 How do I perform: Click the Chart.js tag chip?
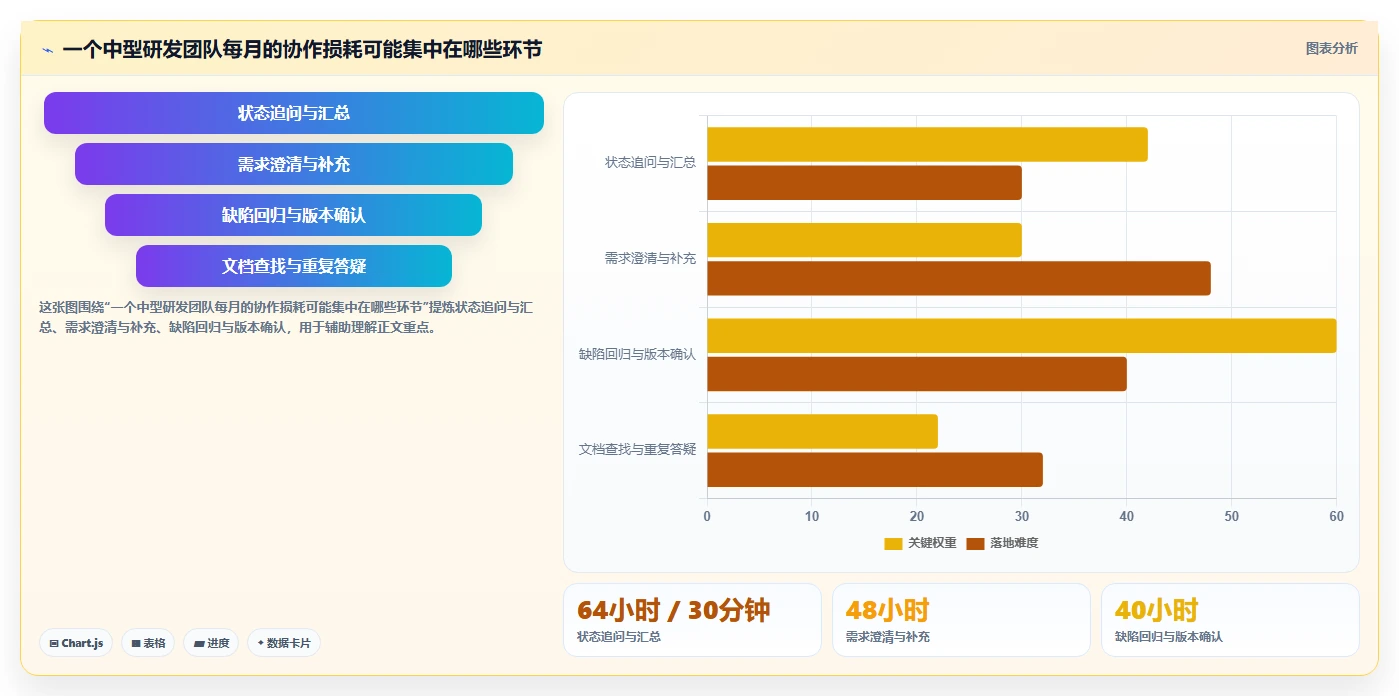pyautogui.click(x=76, y=643)
